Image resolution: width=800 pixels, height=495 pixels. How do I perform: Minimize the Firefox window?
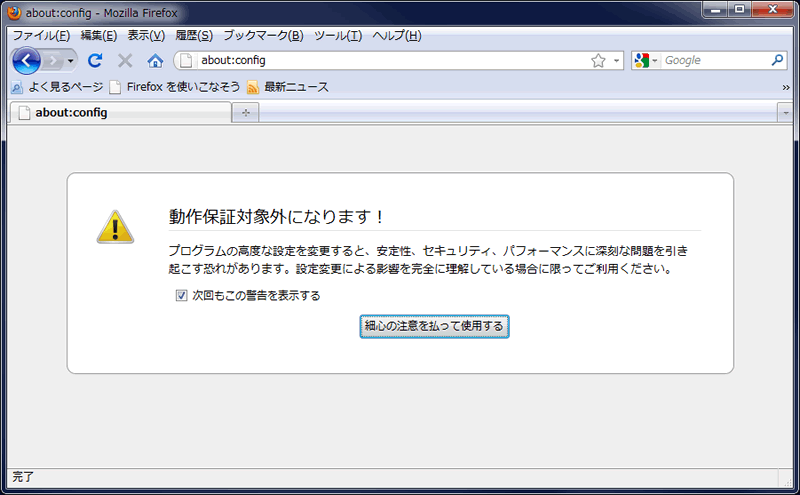pos(715,9)
